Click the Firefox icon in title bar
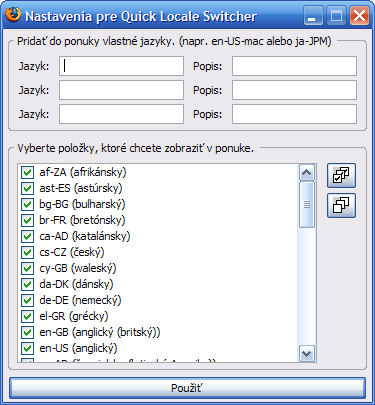 click(x=13, y=15)
